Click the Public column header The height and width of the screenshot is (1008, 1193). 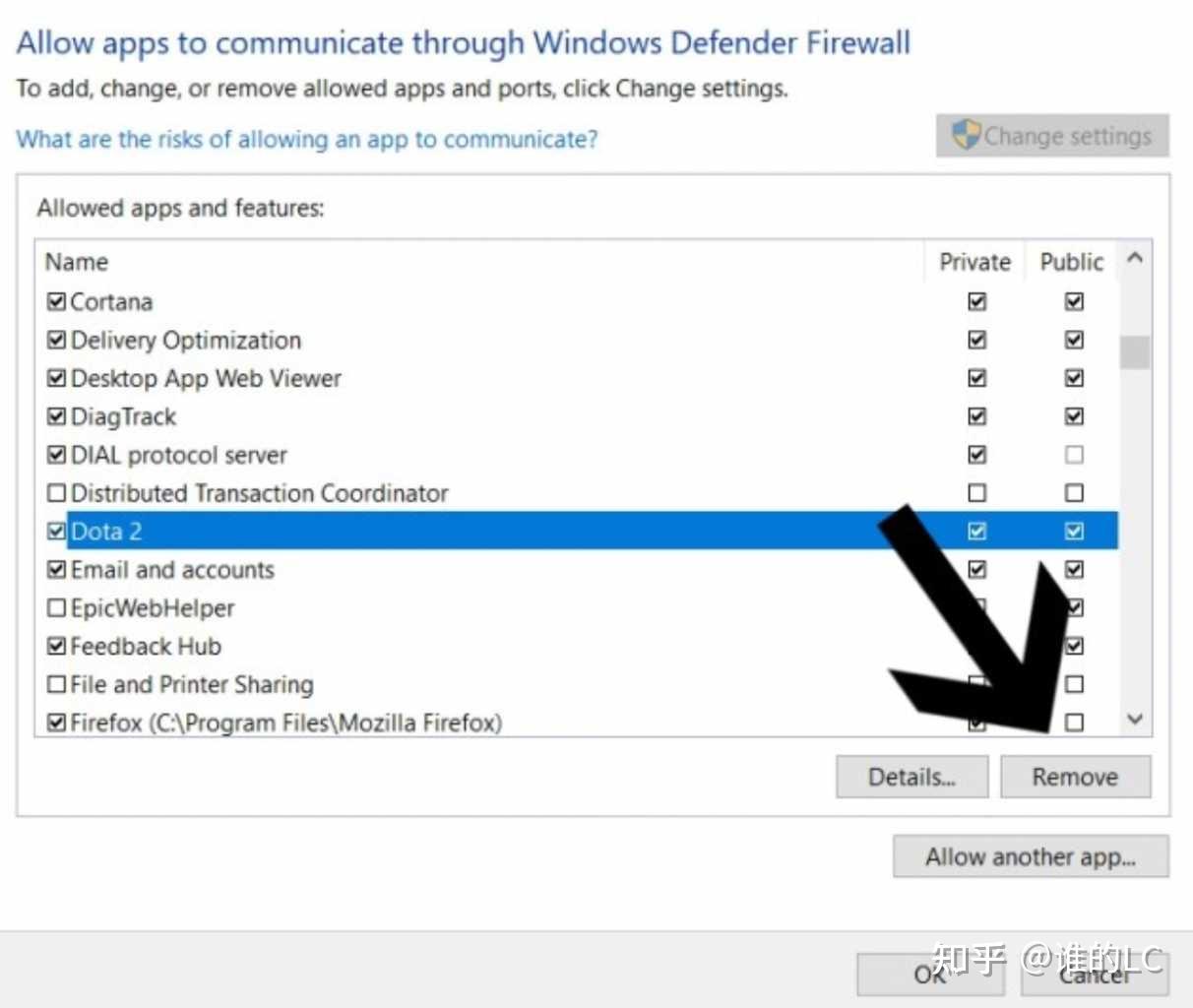click(x=1072, y=262)
